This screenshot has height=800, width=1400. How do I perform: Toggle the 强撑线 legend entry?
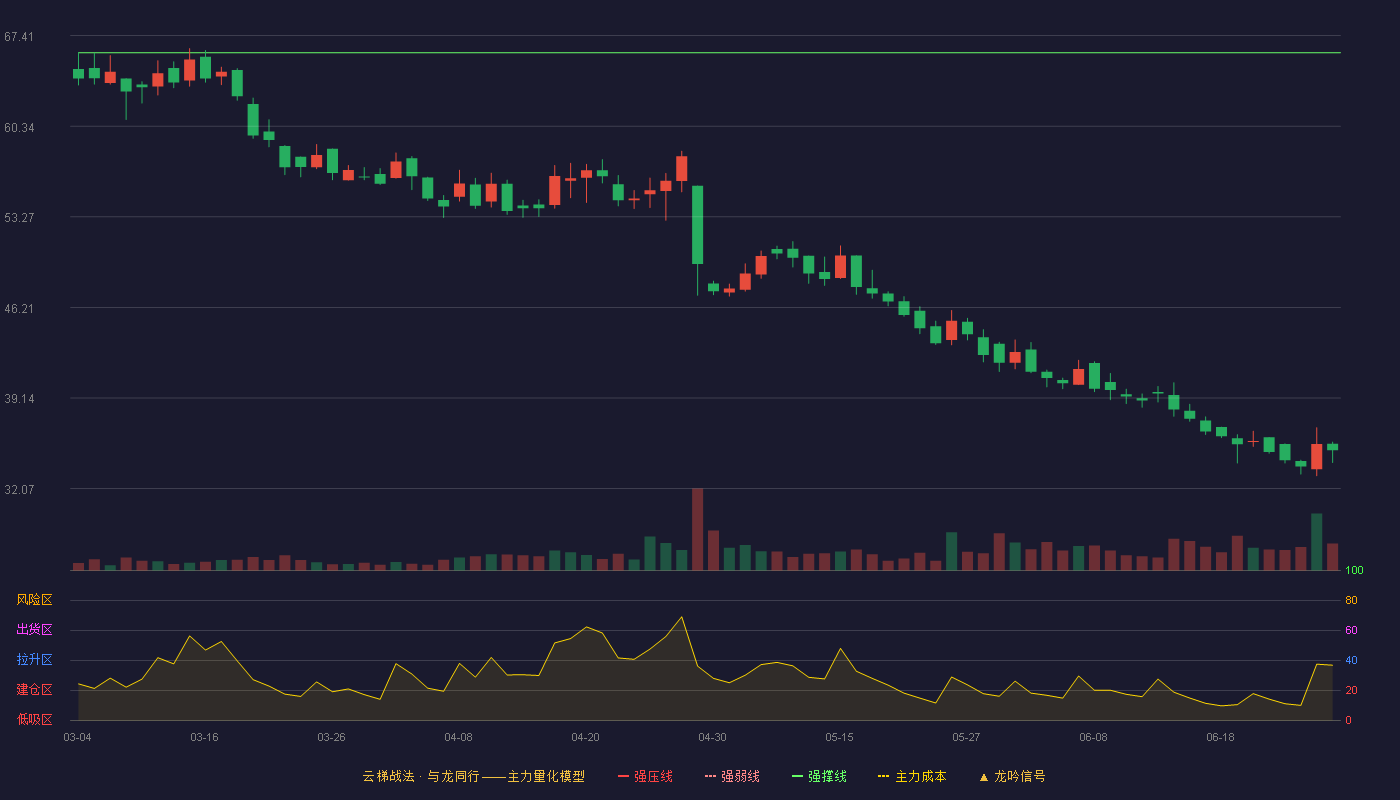pos(819,776)
